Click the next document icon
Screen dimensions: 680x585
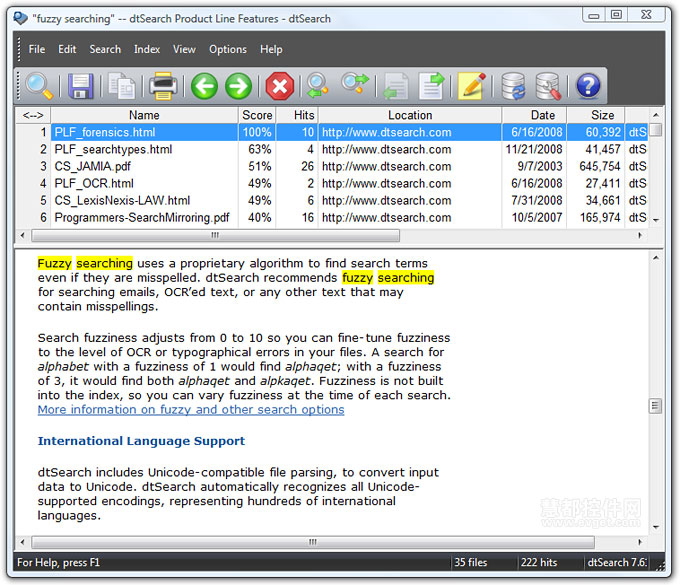click(432, 86)
